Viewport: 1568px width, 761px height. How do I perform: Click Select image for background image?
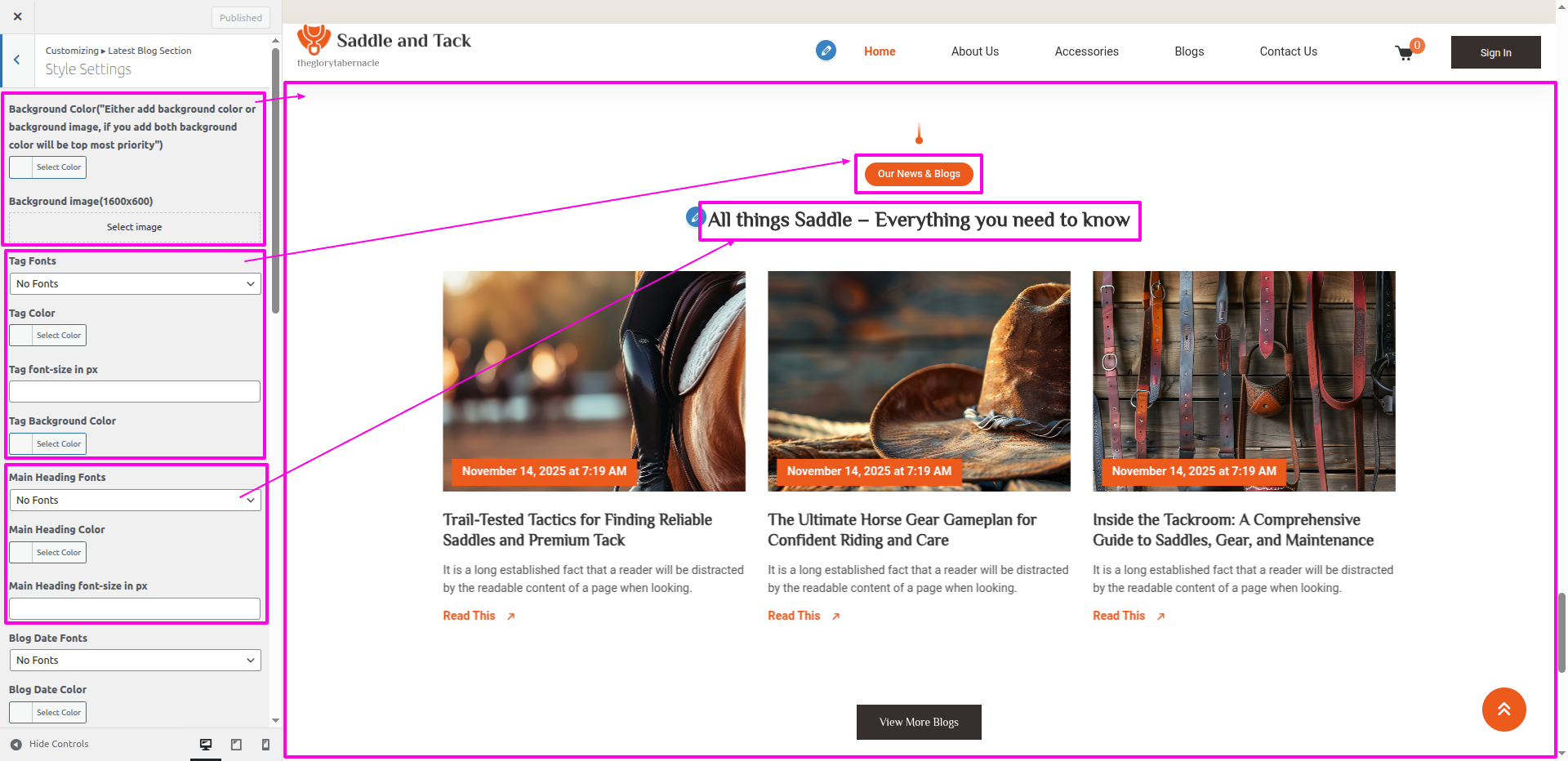135,227
